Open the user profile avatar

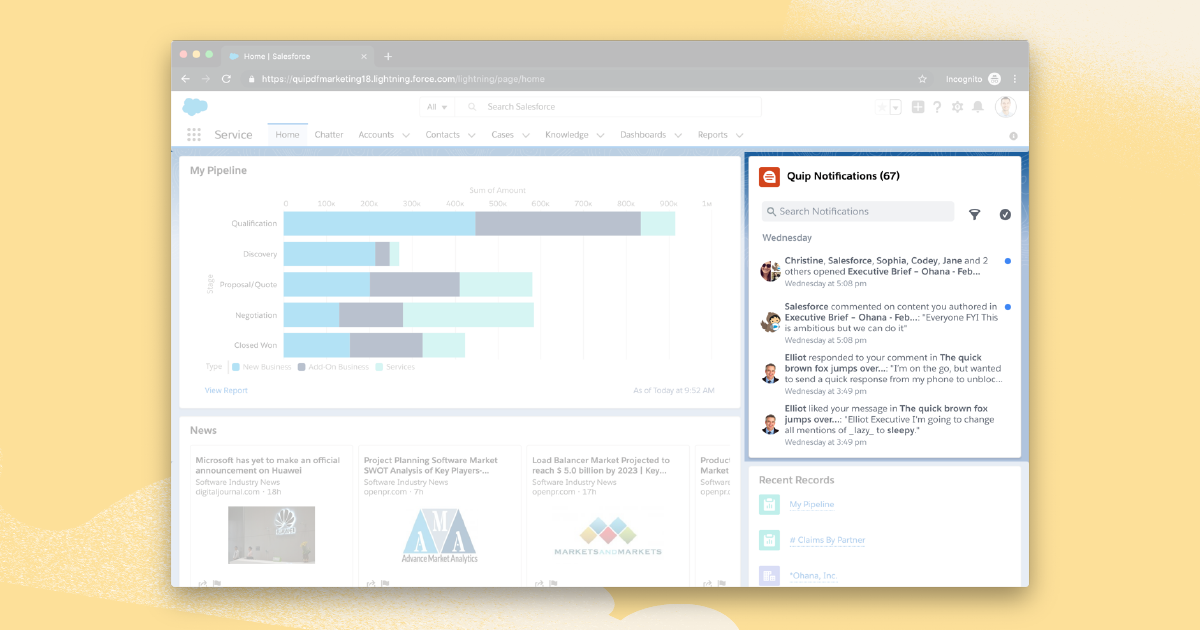pos(1005,107)
